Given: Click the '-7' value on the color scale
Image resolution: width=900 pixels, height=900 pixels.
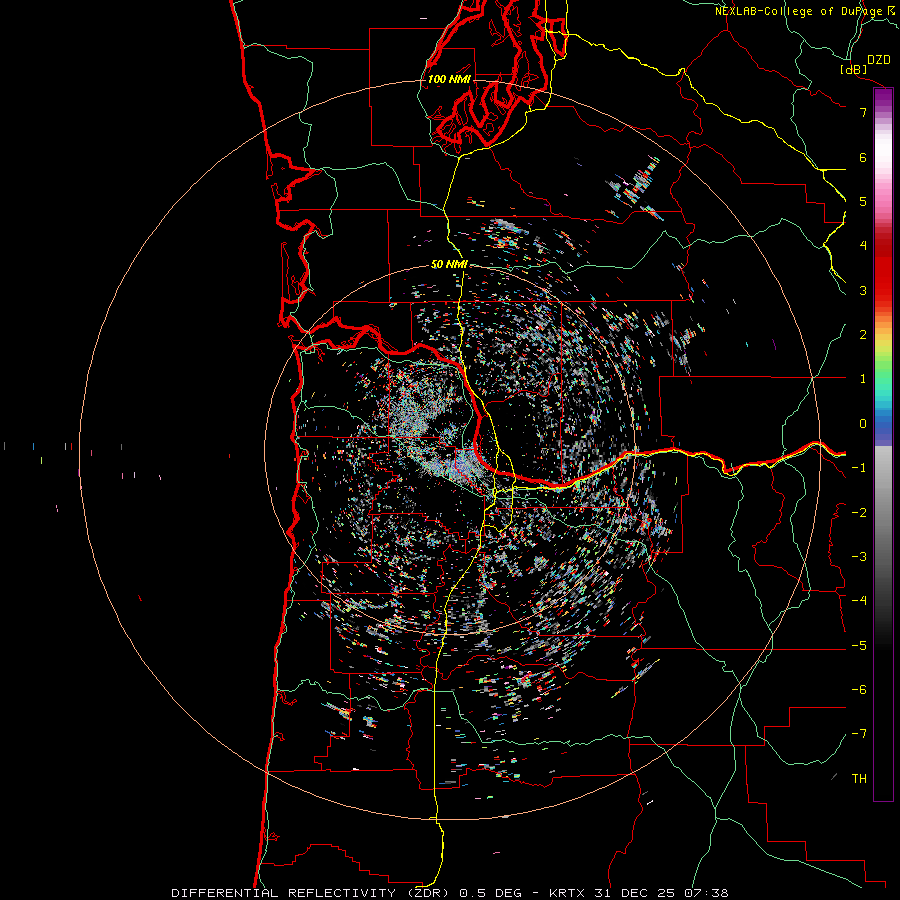Looking at the screenshot, I should tap(859, 733).
